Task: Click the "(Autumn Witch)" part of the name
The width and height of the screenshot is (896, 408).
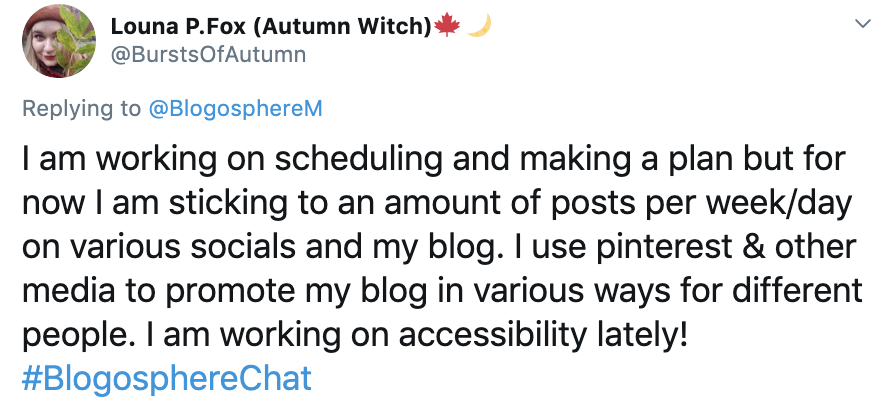Action: tap(352, 26)
